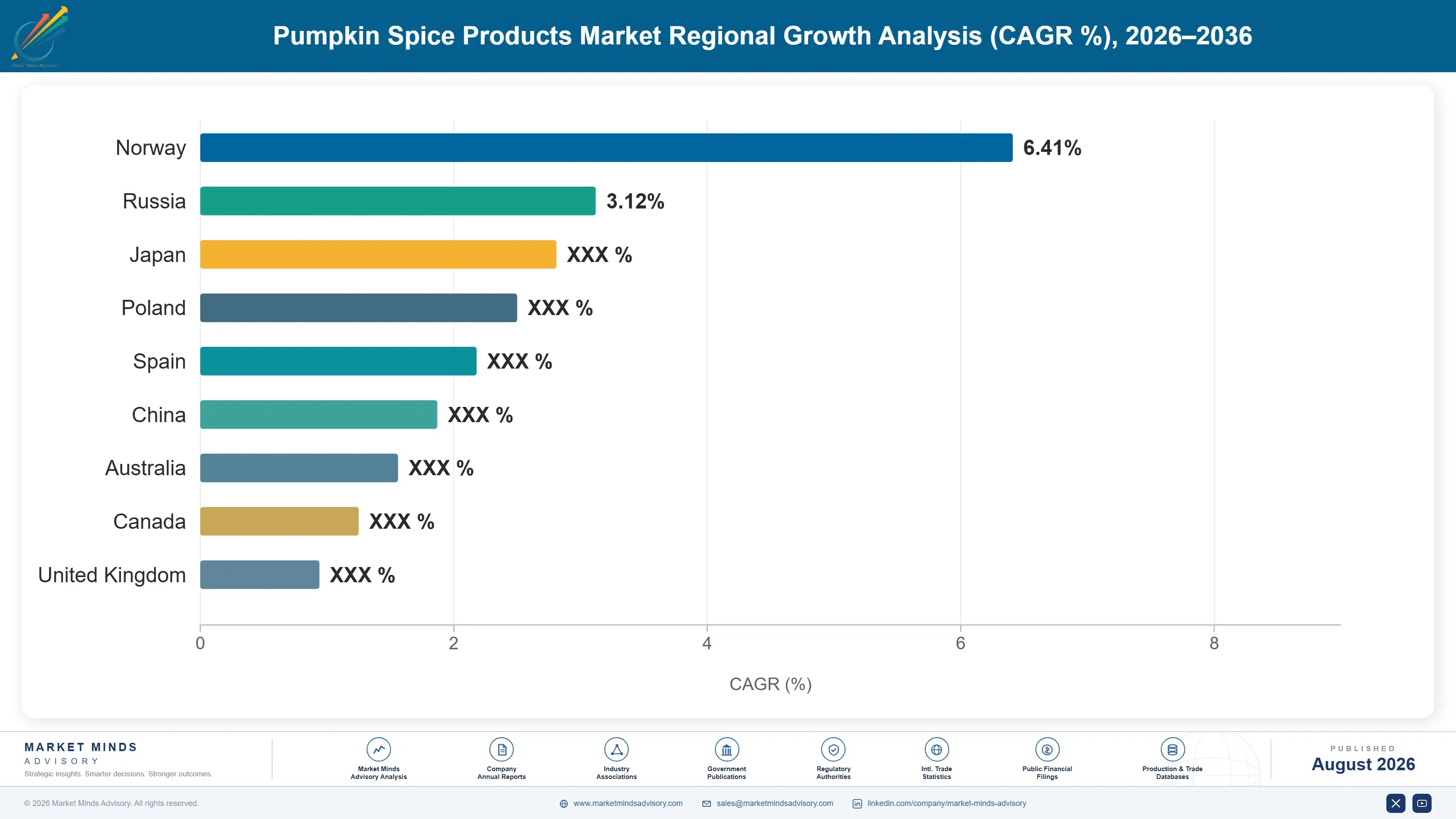
Task: Open linkedin.com/company/market-minds-advisory link
Action: (947, 803)
